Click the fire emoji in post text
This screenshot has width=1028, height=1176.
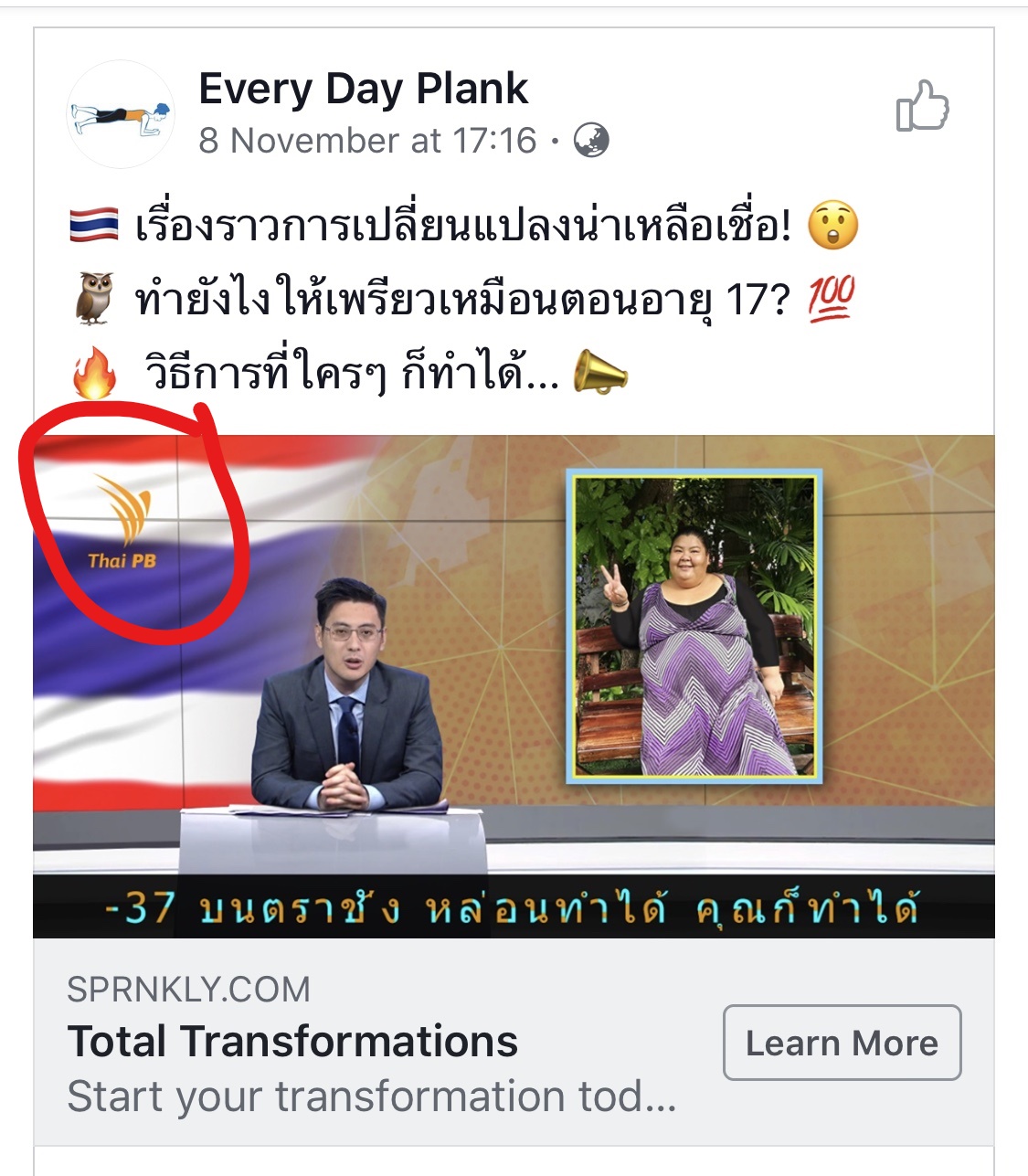[x=95, y=373]
